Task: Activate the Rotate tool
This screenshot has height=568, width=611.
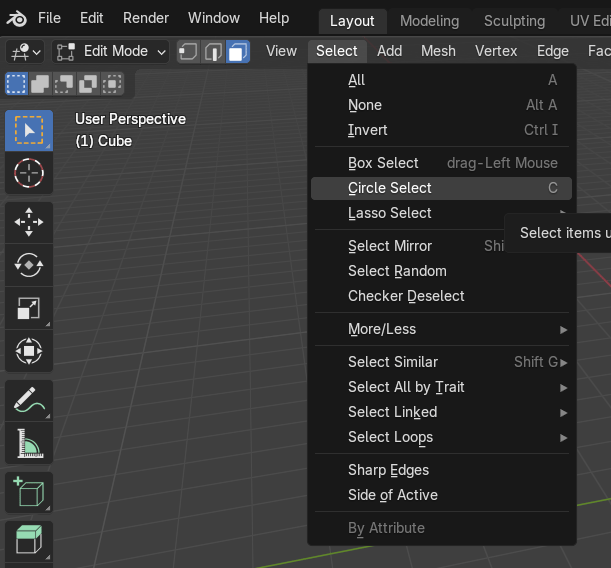Action: pyautogui.click(x=29, y=265)
